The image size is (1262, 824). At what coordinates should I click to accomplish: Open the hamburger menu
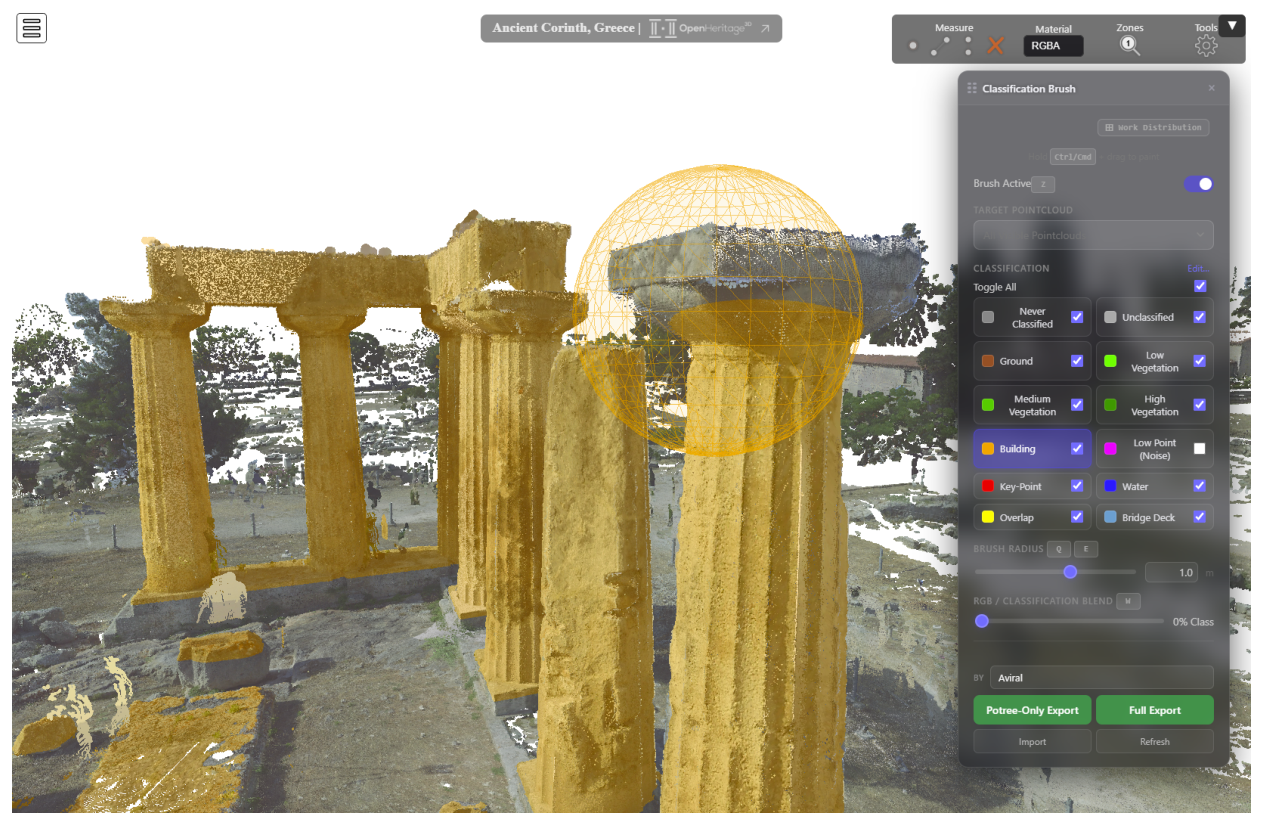click(x=32, y=28)
